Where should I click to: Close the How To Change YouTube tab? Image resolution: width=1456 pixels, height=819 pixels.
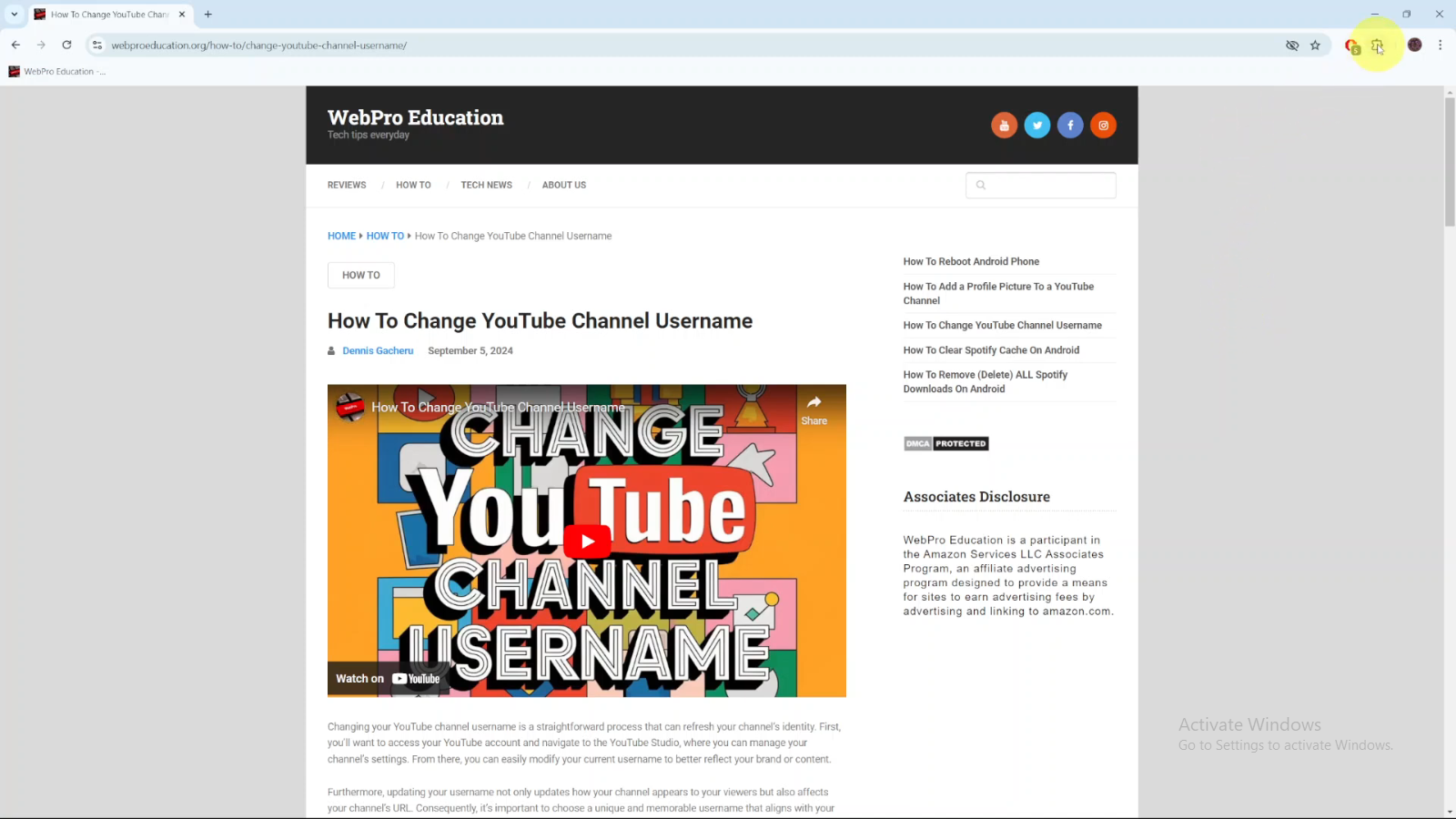pos(182,15)
